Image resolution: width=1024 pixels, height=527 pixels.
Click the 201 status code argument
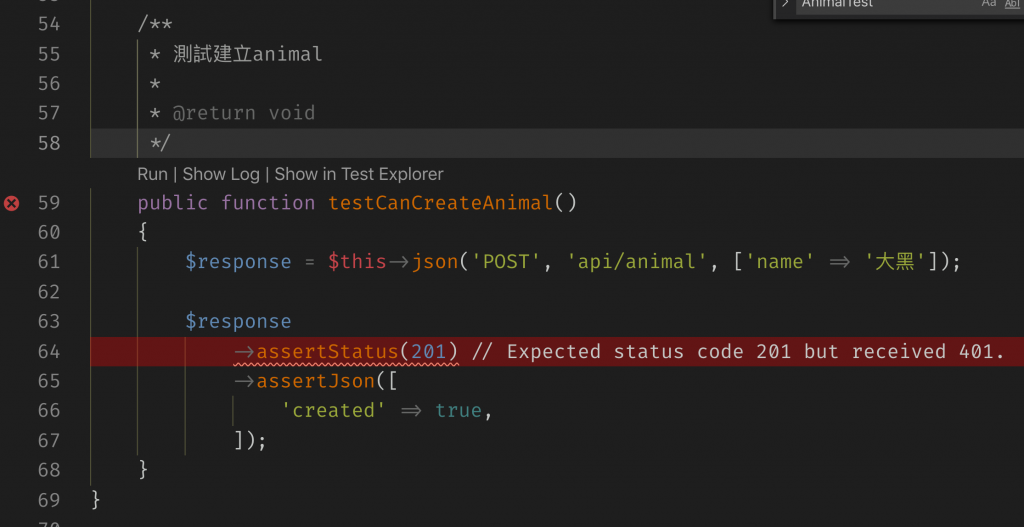(428, 352)
